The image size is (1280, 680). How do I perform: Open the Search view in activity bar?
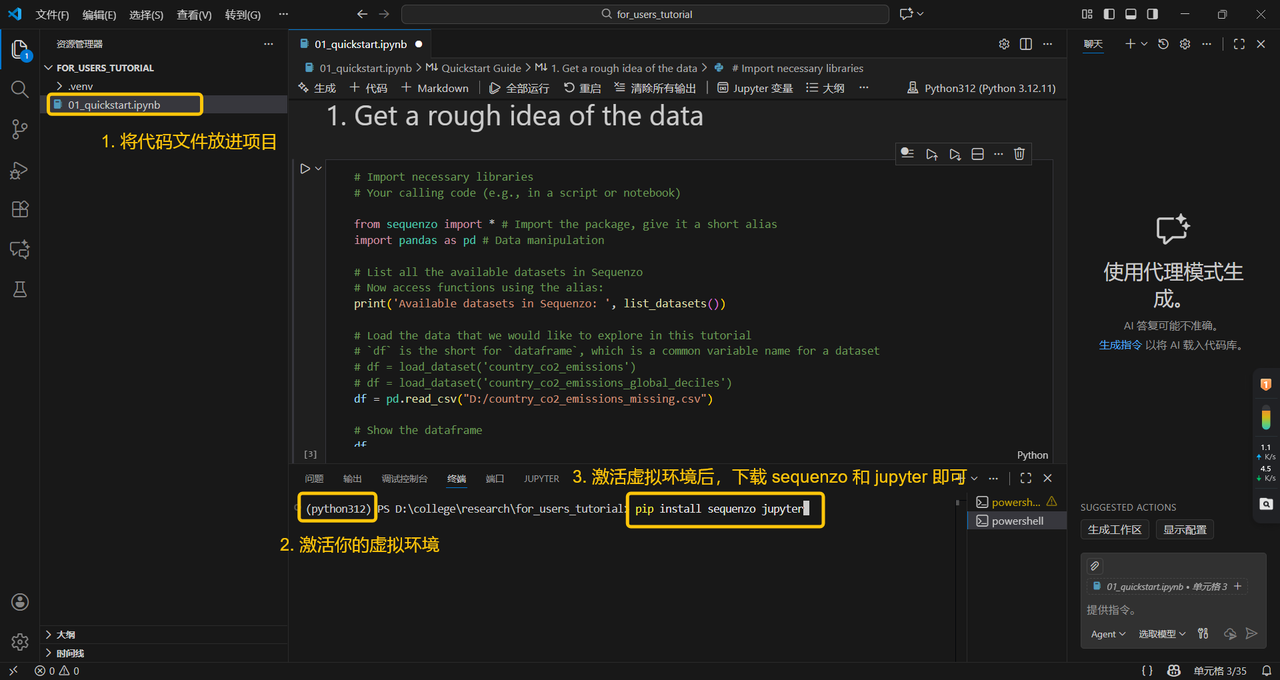19,89
